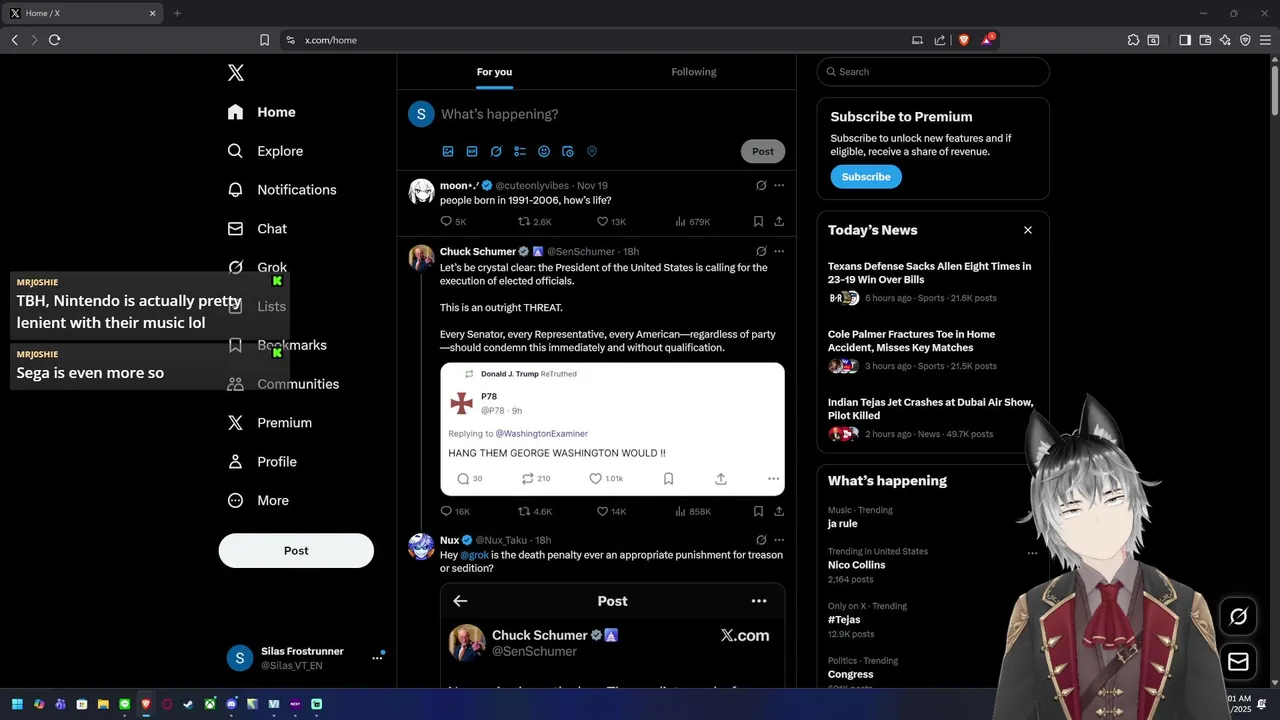Image resolution: width=1280 pixels, height=720 pixels.
Task: Click back arrow in embedded Post image
Action: coord(460,601)
